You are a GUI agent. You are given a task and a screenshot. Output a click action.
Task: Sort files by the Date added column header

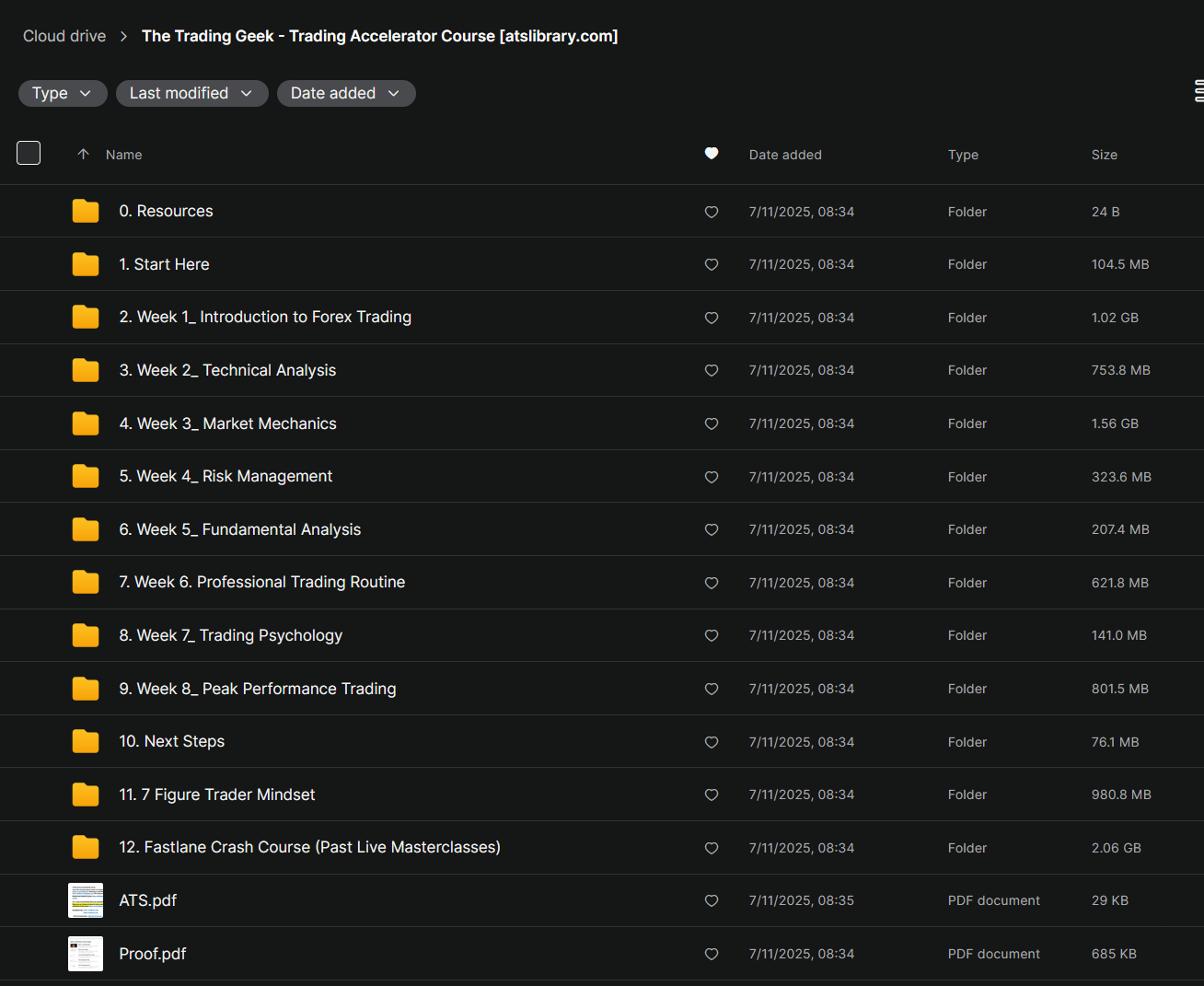pos(785,155)
